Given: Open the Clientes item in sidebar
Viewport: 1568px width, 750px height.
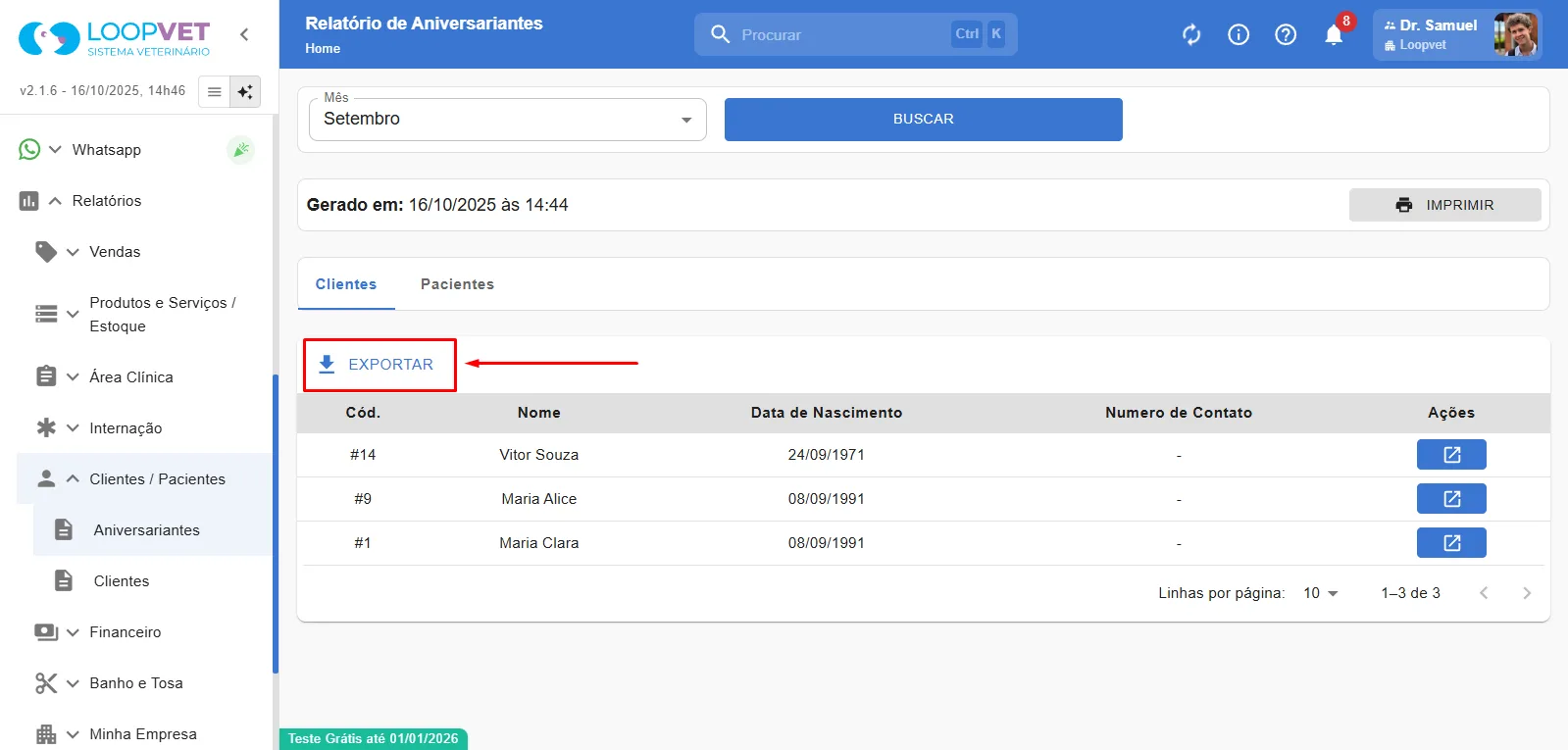Looking at the screenshot, I should click(x=122, y=581).
